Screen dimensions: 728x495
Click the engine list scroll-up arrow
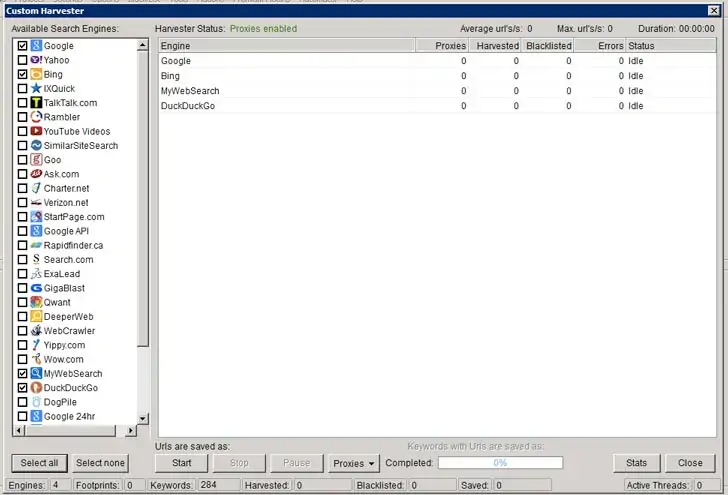coord(143,45)
